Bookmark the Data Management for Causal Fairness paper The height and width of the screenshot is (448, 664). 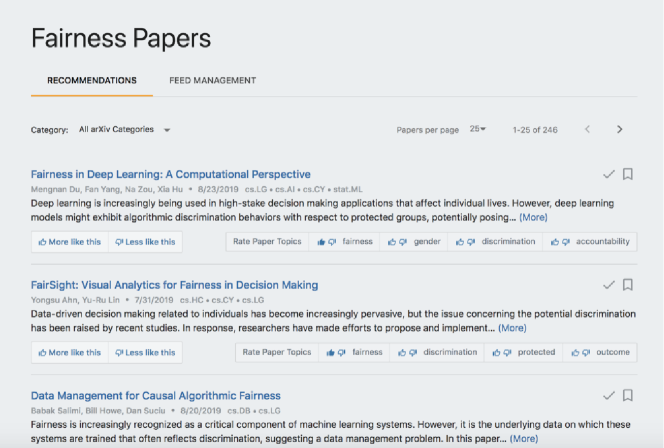[628, 395]
